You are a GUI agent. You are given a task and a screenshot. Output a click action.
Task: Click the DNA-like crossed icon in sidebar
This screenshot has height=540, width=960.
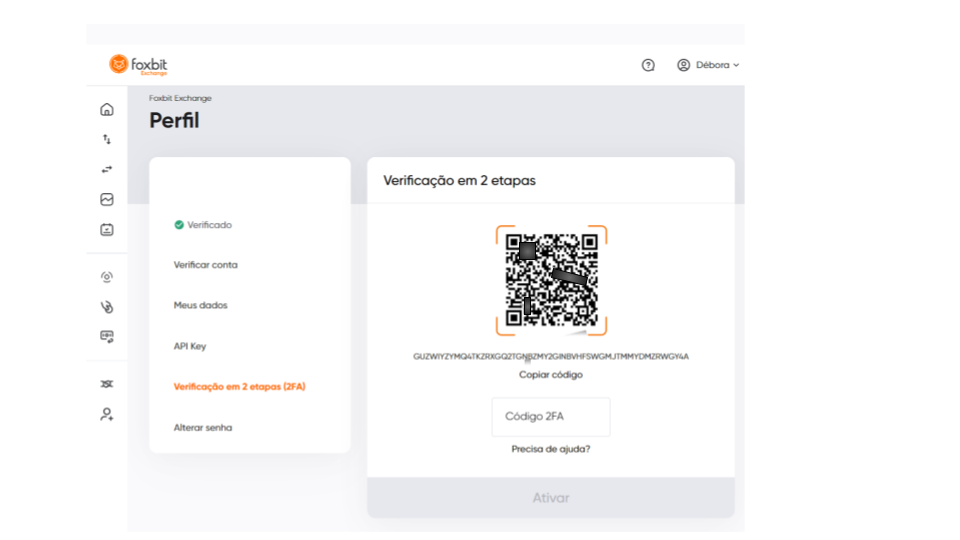(107, 384)
